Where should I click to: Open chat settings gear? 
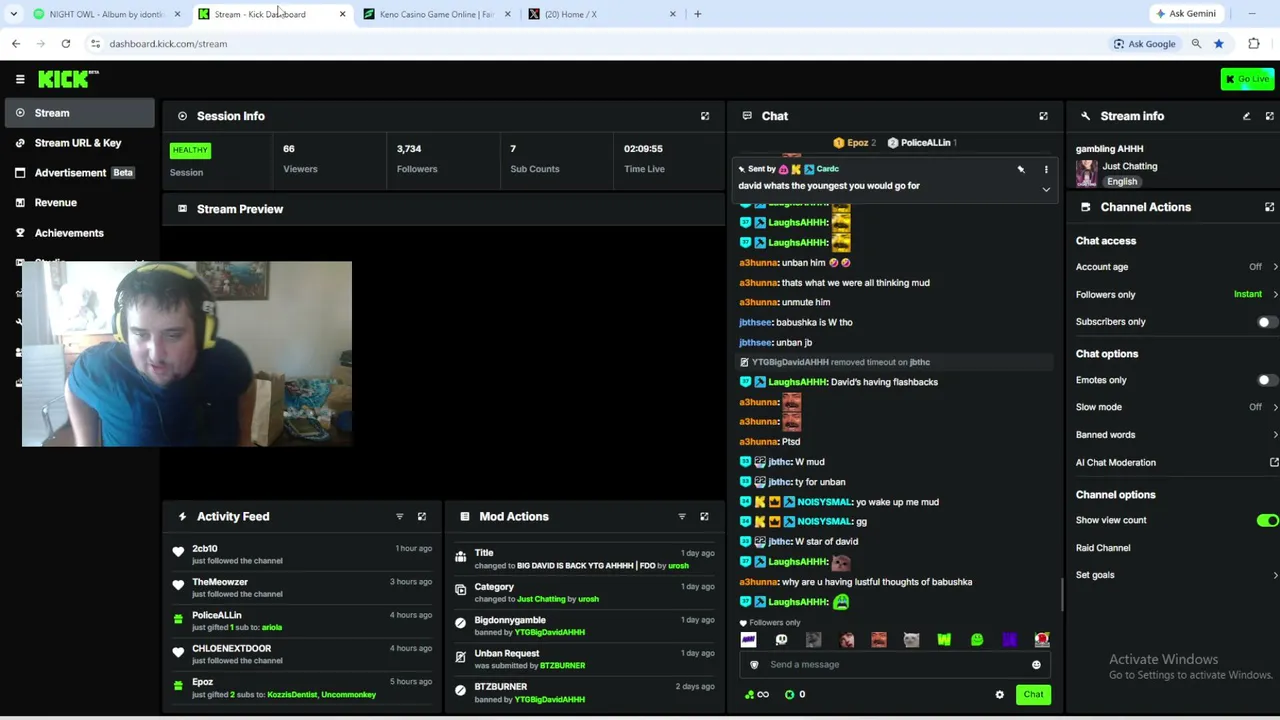click(999, 695)
